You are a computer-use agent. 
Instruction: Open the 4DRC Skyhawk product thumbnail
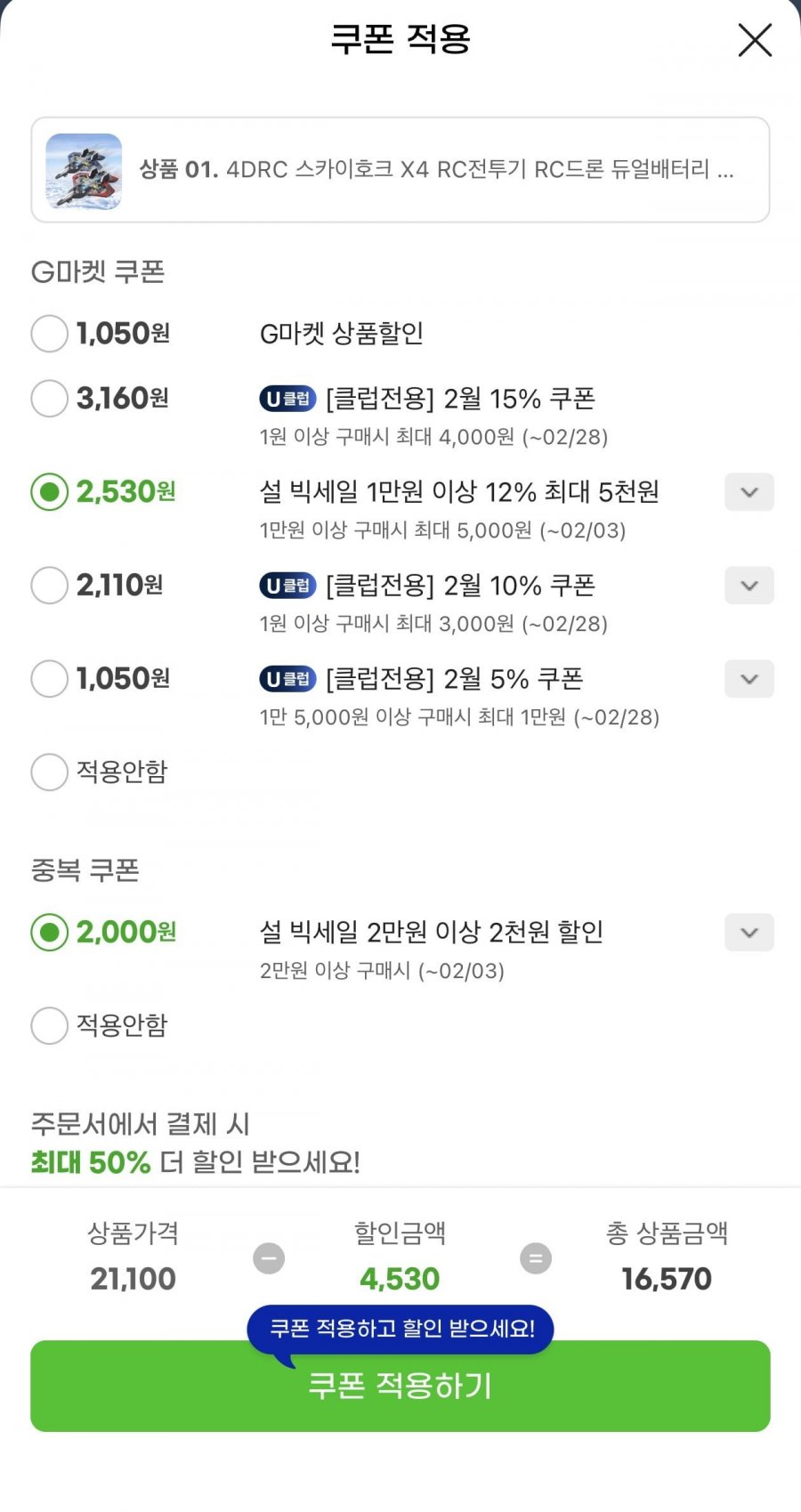pyautogui.click(x=84, y=171)
